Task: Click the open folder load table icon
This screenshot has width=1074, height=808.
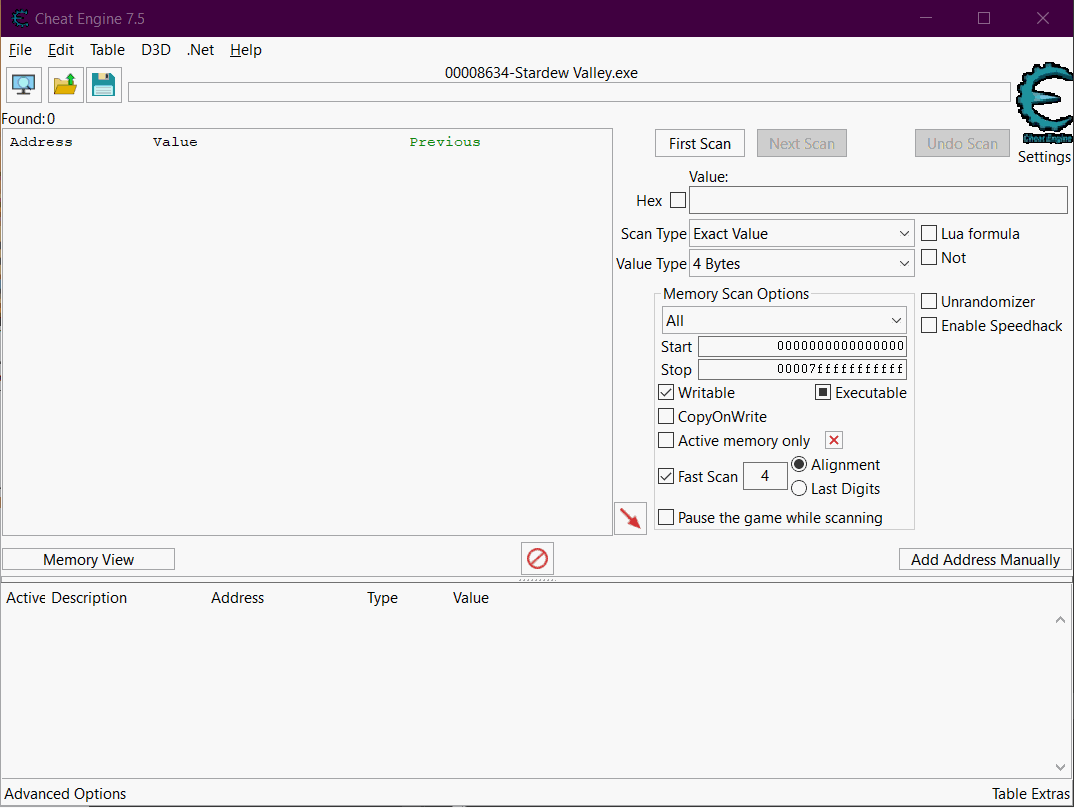Action: pyautogui.click(x=66, y=85)
